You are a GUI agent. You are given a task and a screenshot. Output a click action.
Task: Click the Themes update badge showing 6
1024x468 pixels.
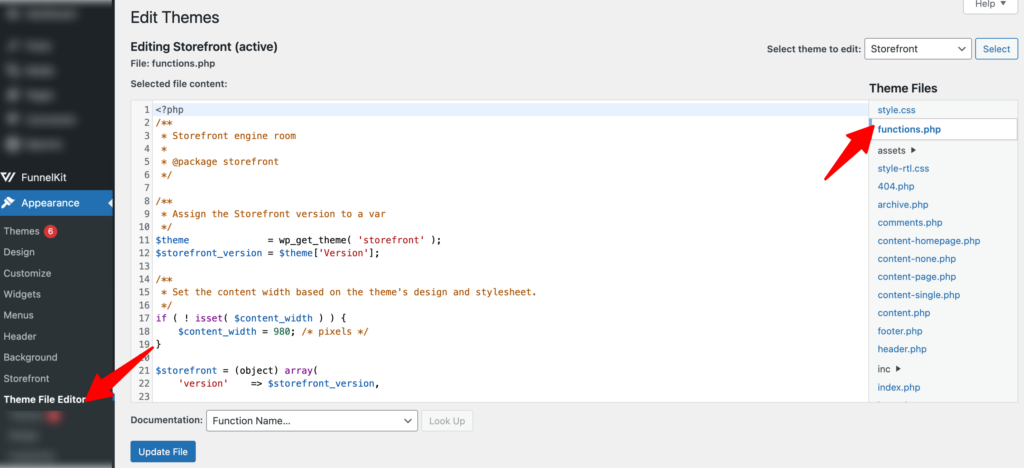50,231
